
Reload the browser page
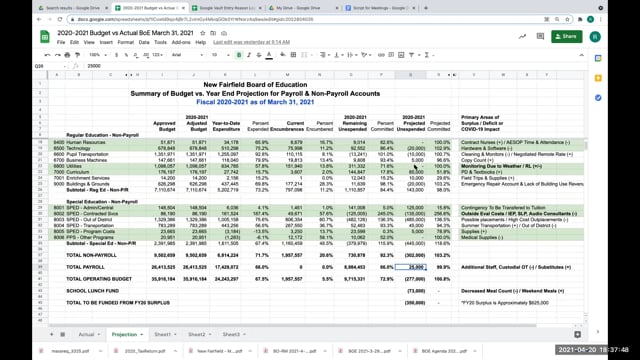click(60, 19)
